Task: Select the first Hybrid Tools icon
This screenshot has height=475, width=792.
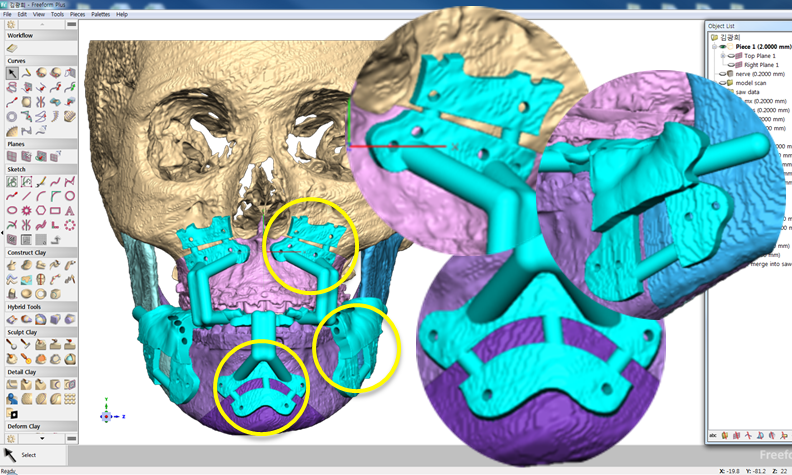Action: pyautogui.click(x=12, y=320)
